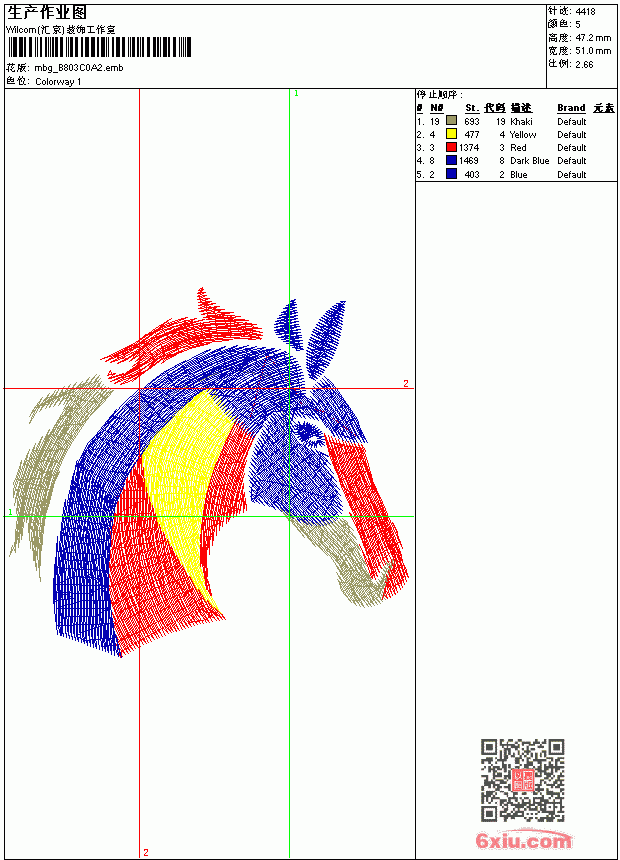This screenshot has height=860, width=620.
Task: Select the Dark Blue color swatch
Action: coord(451,160)
